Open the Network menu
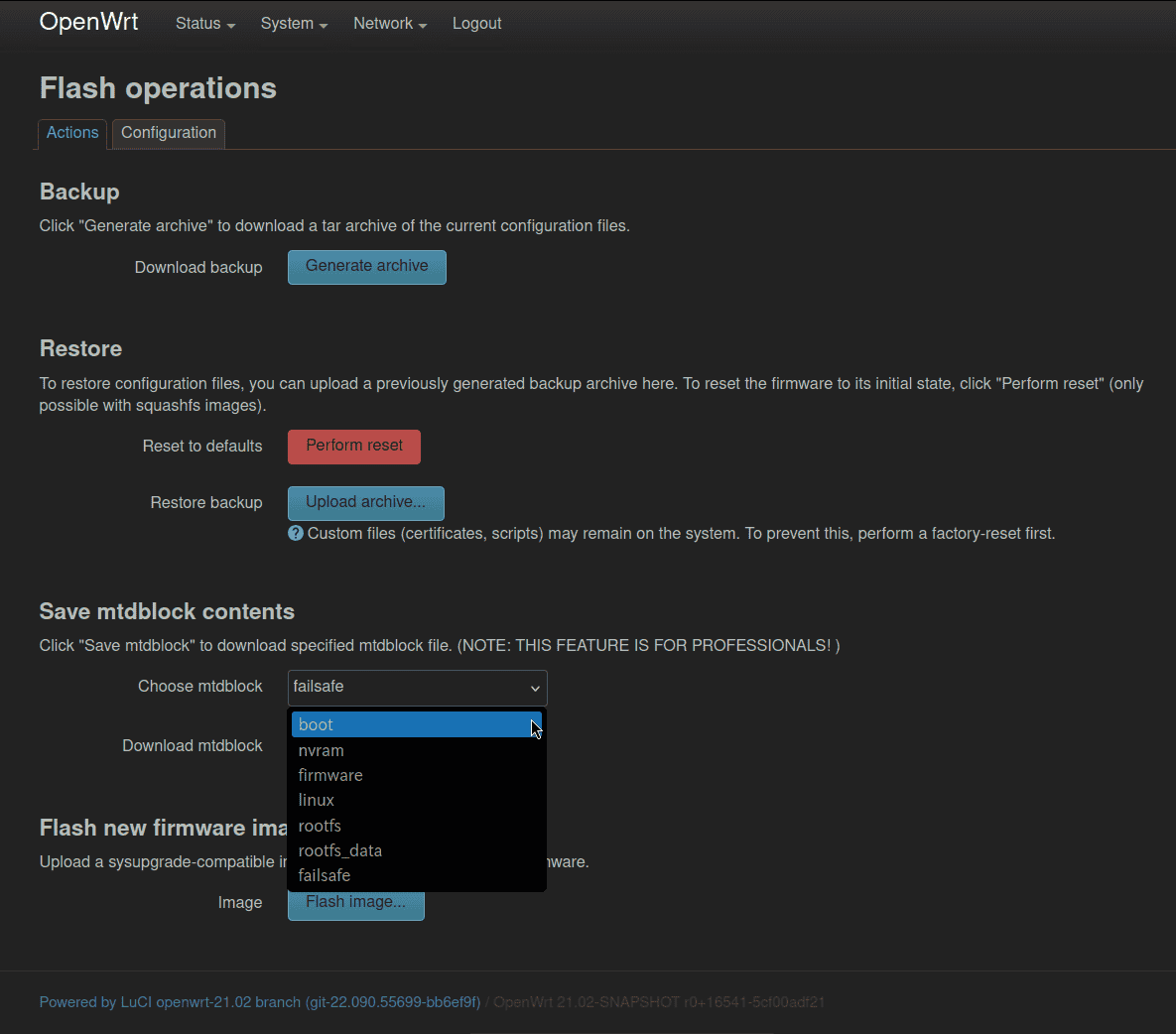This screenshot has width=1176, height=1034. pyautogui.click(x=390, y=23)
